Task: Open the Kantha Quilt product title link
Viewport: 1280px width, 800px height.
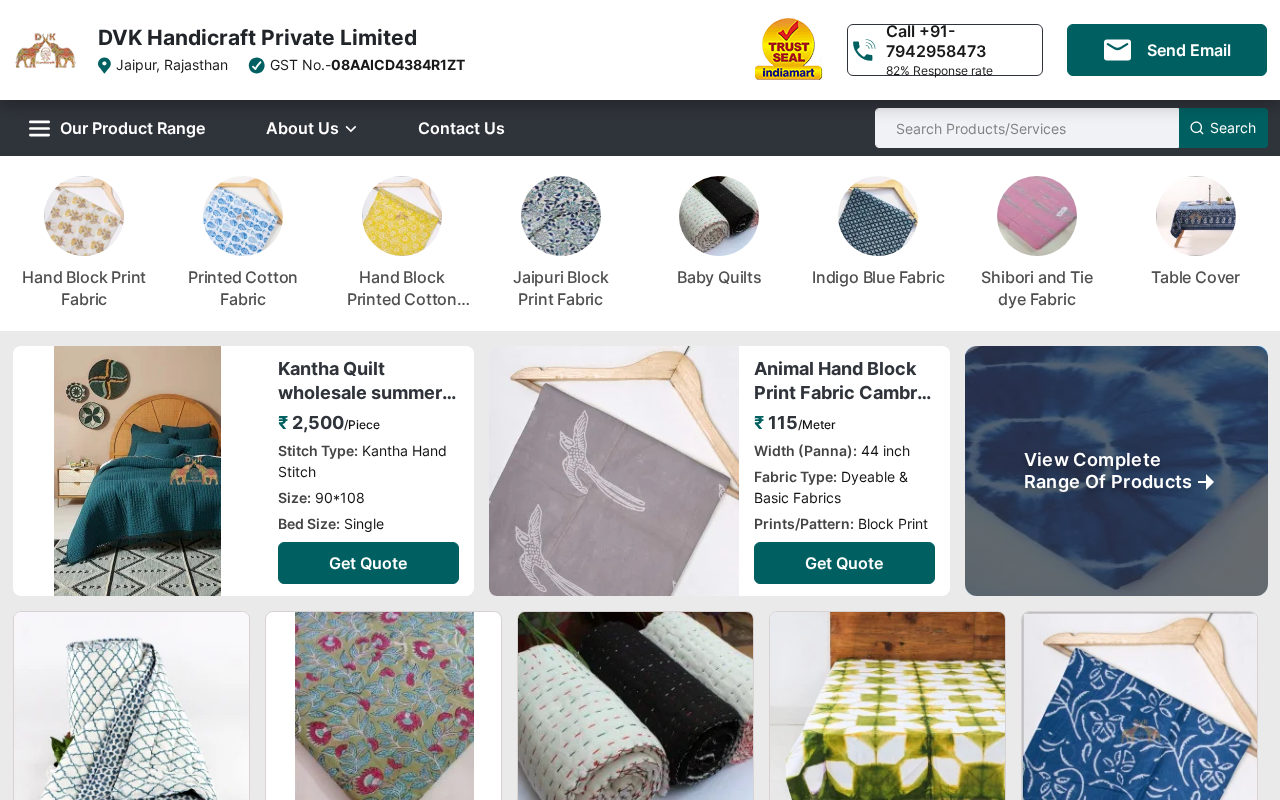Action: coord(367,381)
